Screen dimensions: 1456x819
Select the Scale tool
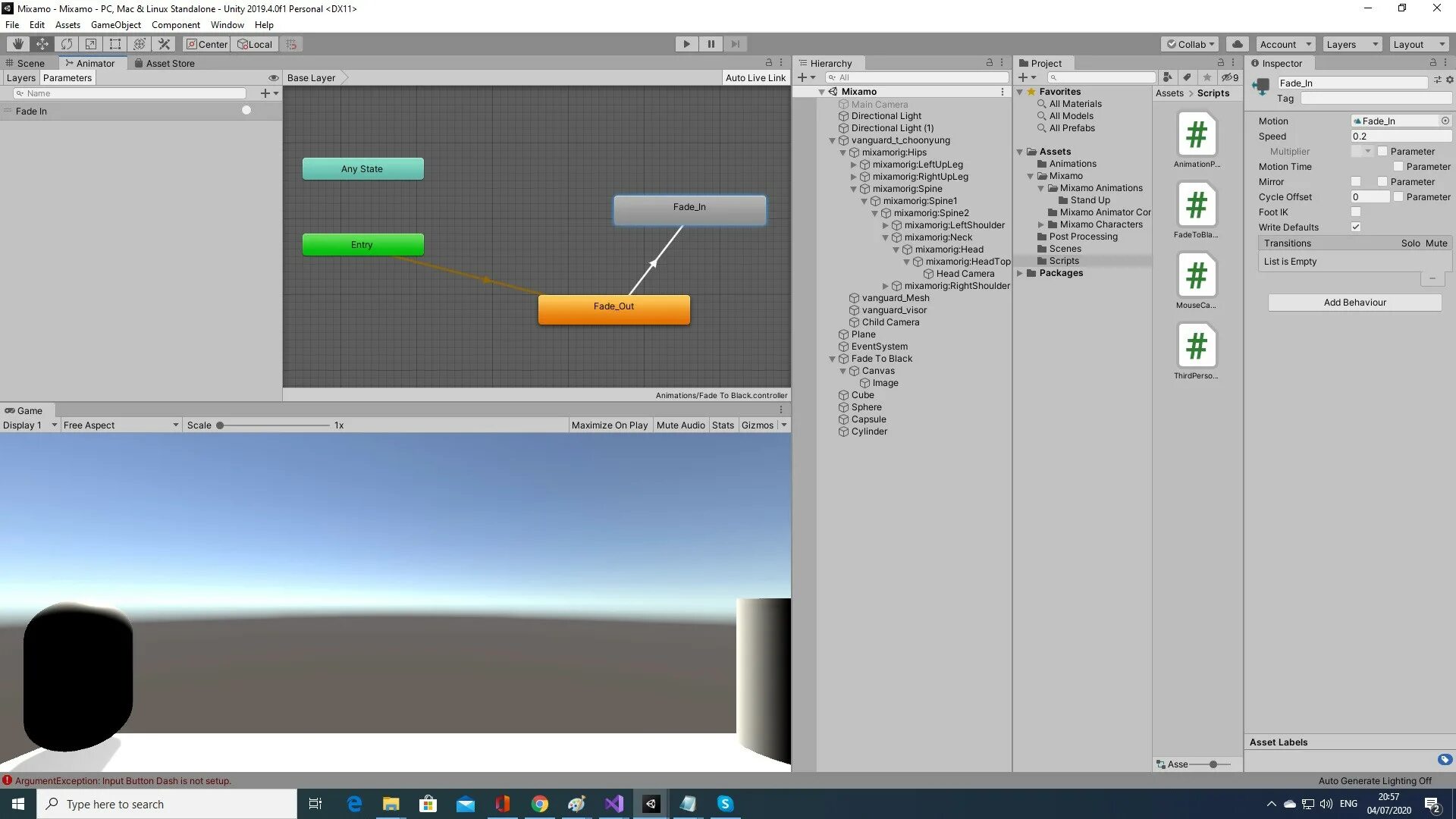coord(91,44)
